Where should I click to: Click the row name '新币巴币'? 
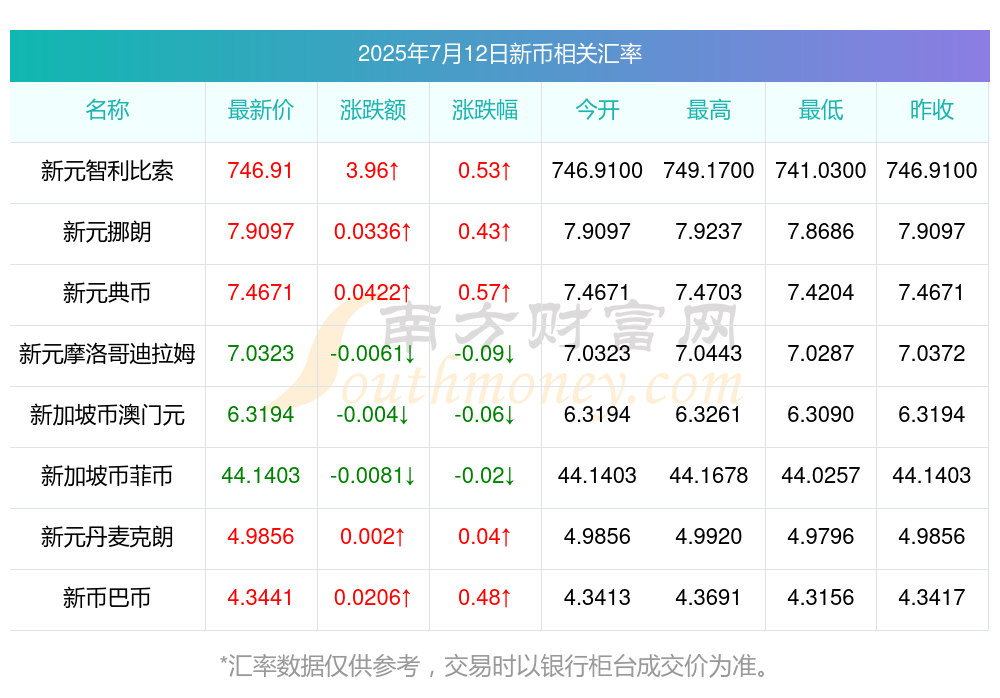[107, 598]
